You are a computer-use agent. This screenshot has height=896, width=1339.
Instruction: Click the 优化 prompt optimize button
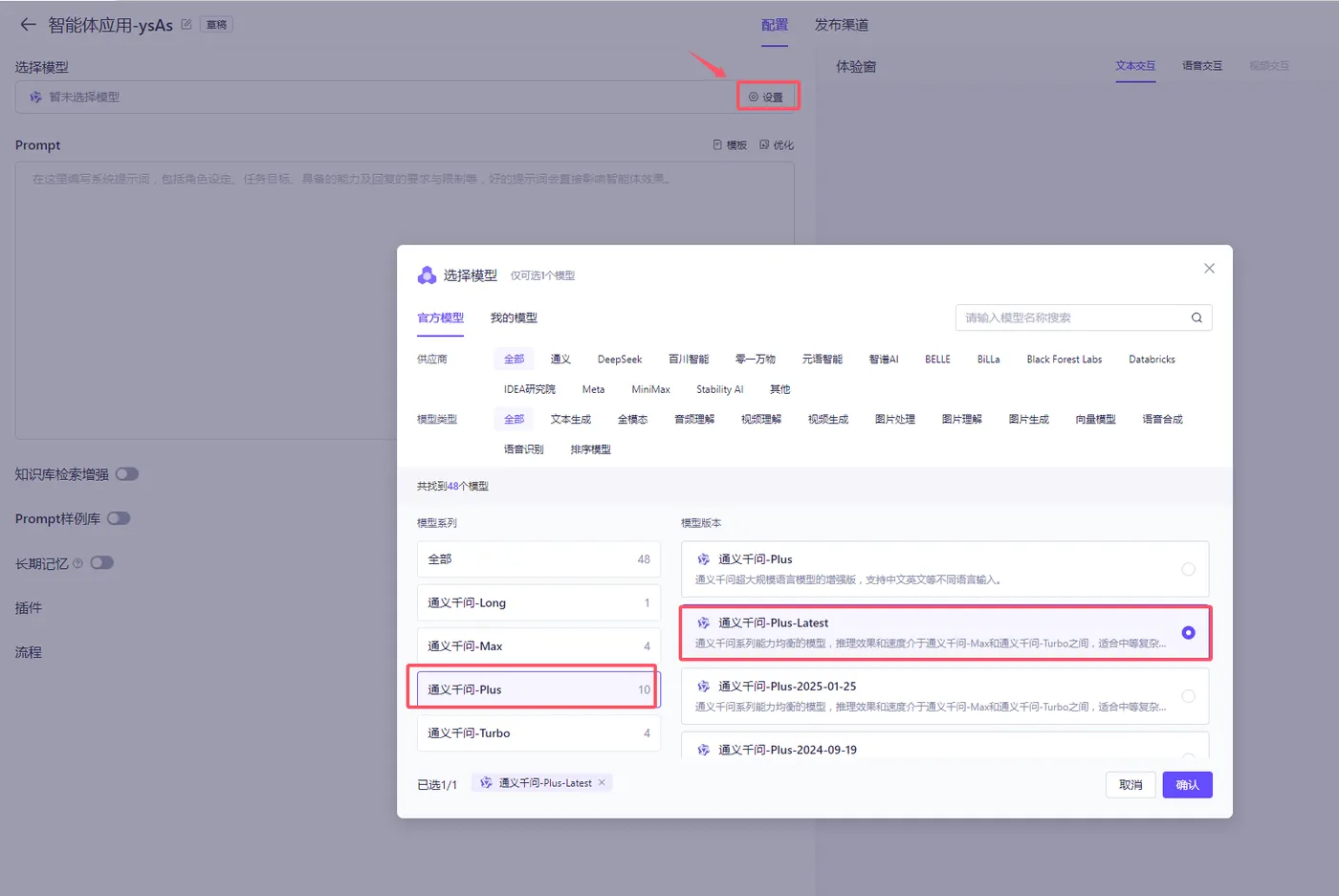(777, 145)
